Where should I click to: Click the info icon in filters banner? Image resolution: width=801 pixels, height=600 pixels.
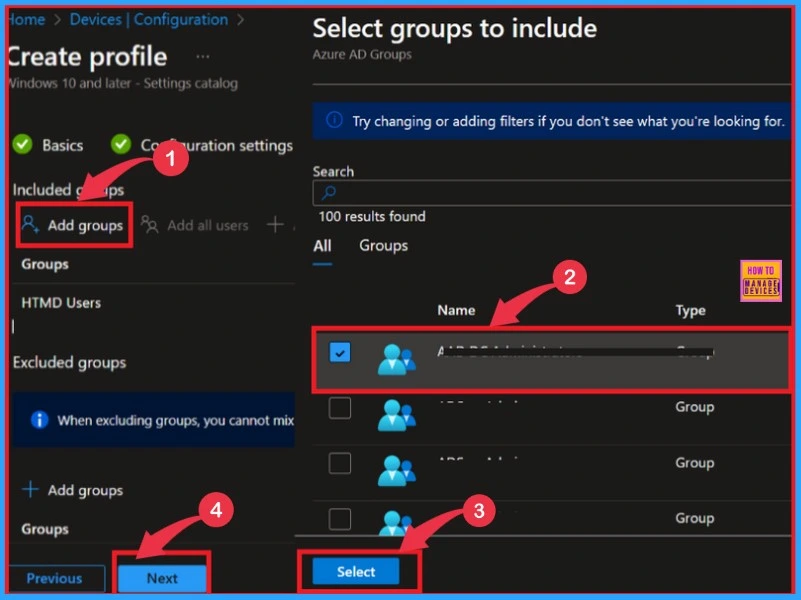click(x=334, y=120)
